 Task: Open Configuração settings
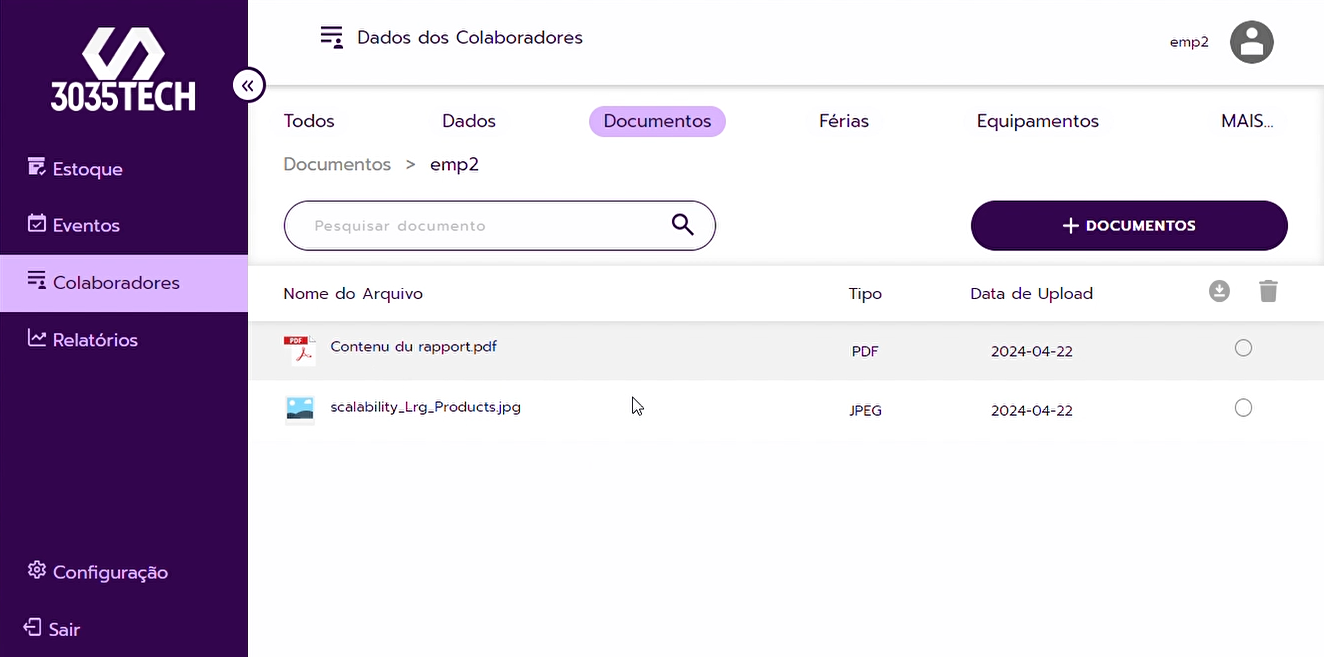(97, 572)
